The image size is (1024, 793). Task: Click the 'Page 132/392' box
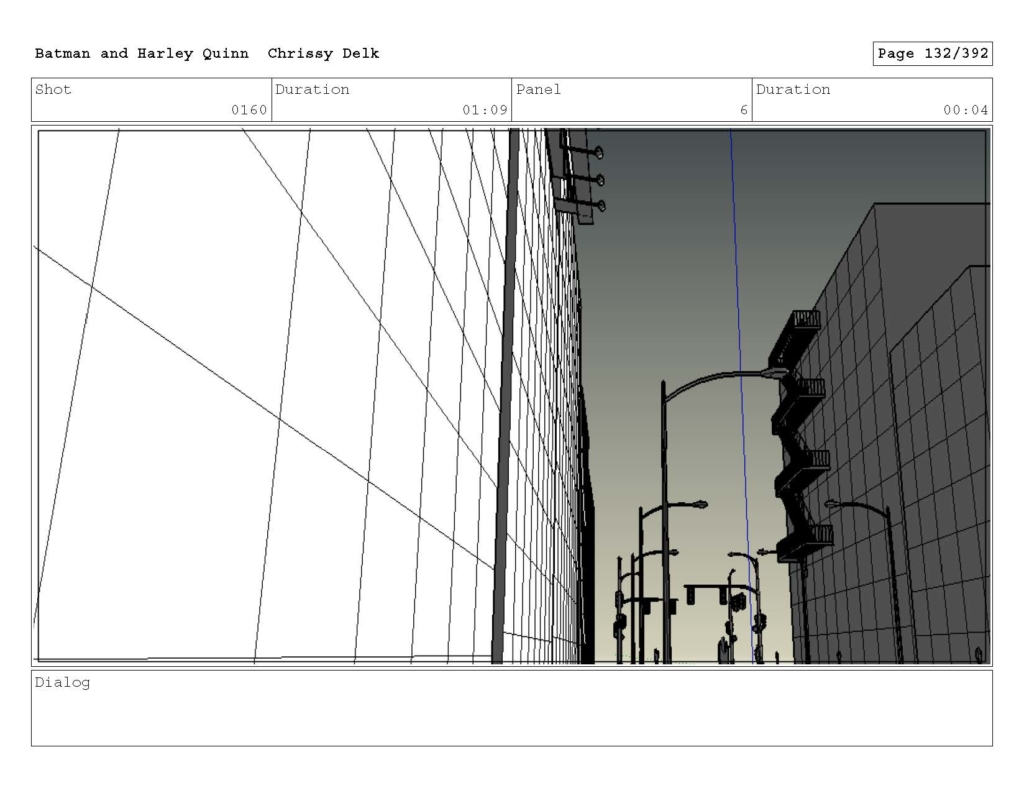click(x=933, y=54)
